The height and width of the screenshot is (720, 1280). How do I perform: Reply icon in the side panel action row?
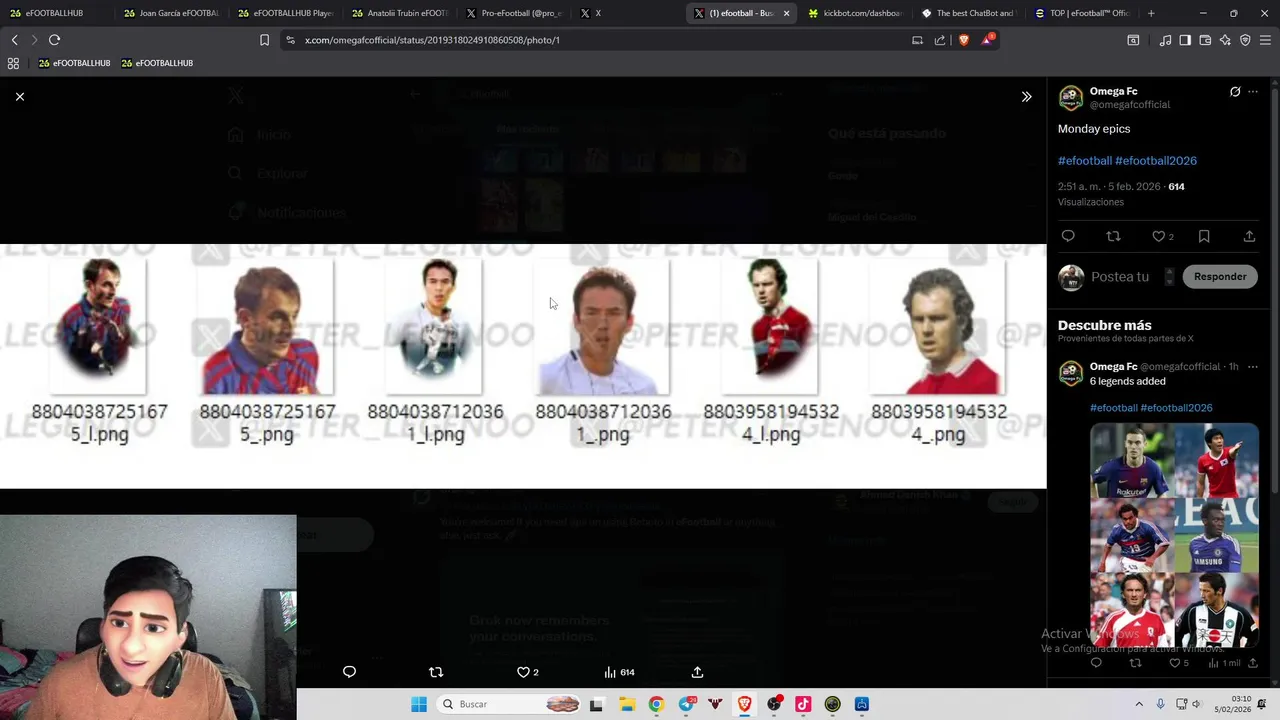click(x=1068, y=236)
